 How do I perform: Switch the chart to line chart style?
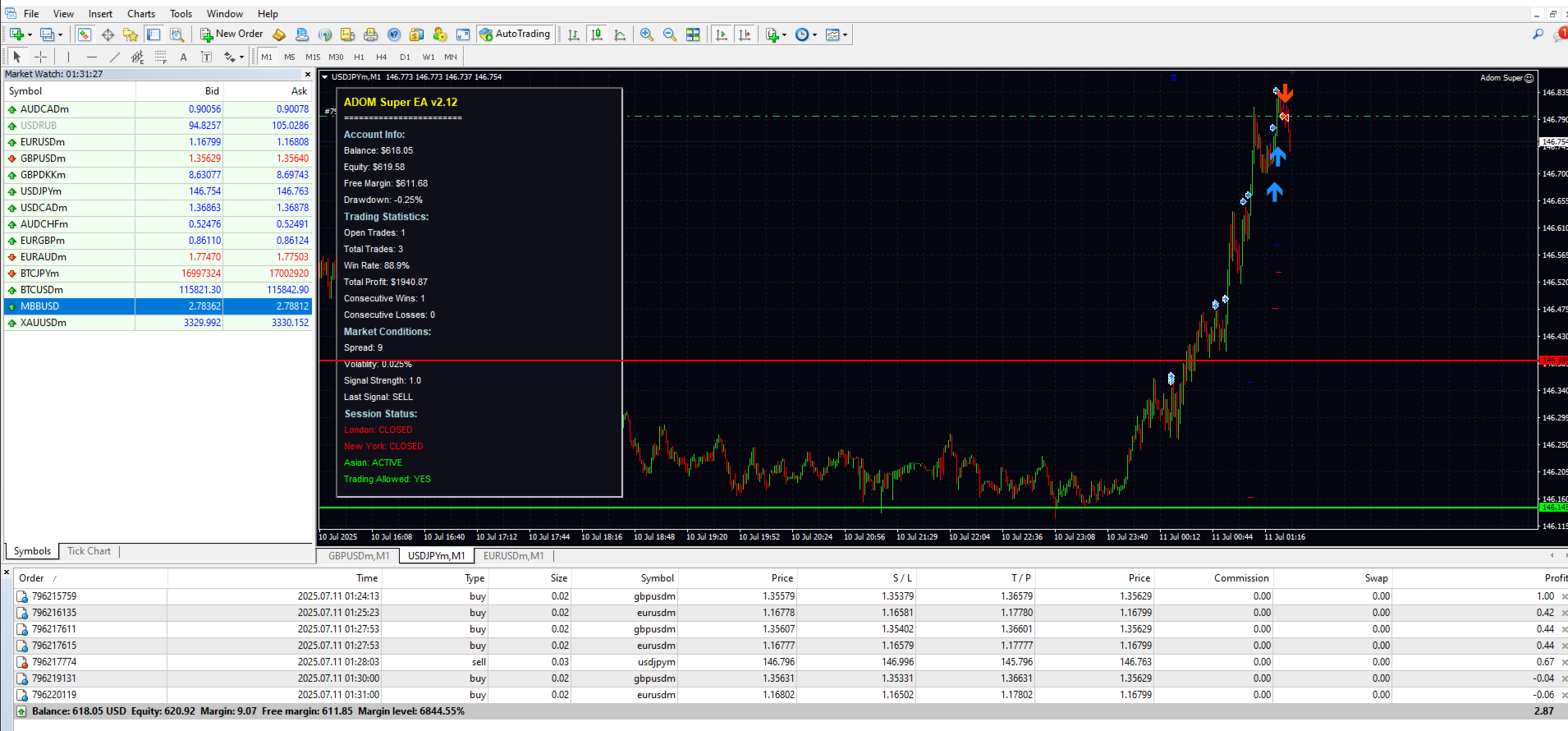coord(620,34)
